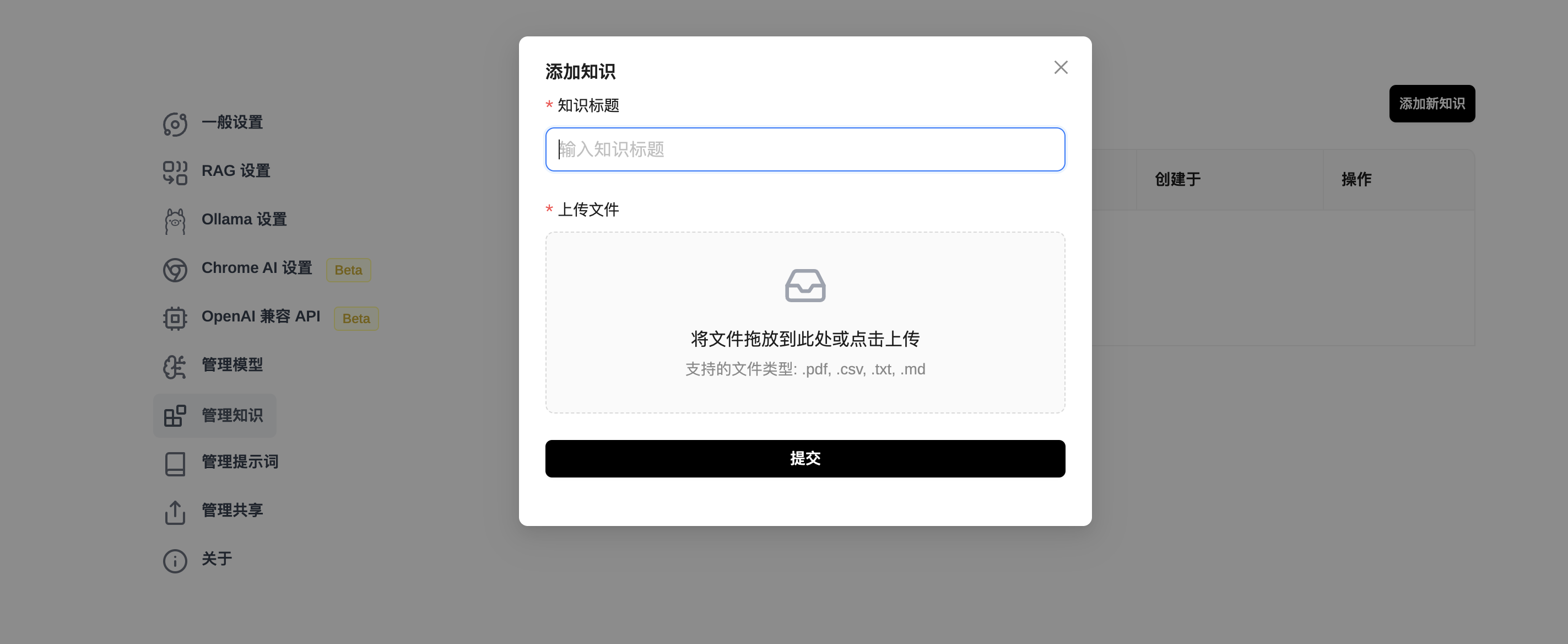Click the inbox upload icon in dropzone

click(x=805, y=285)
